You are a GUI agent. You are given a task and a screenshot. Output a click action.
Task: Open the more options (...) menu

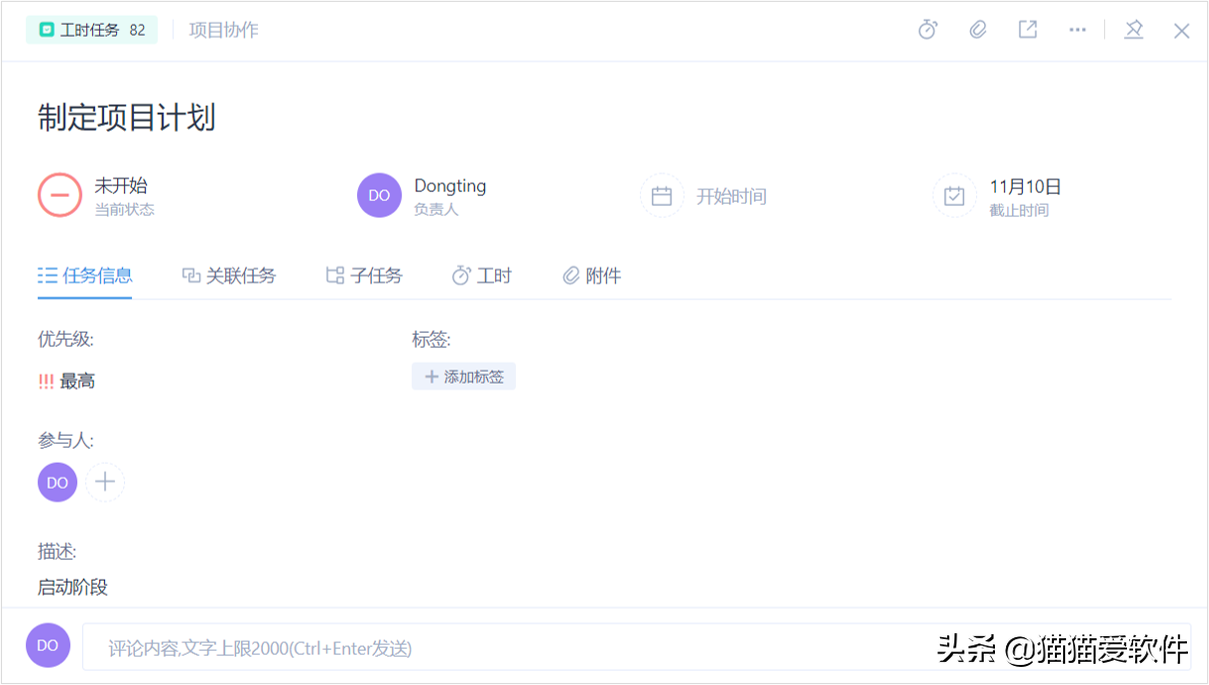(x=1077, y=30)
